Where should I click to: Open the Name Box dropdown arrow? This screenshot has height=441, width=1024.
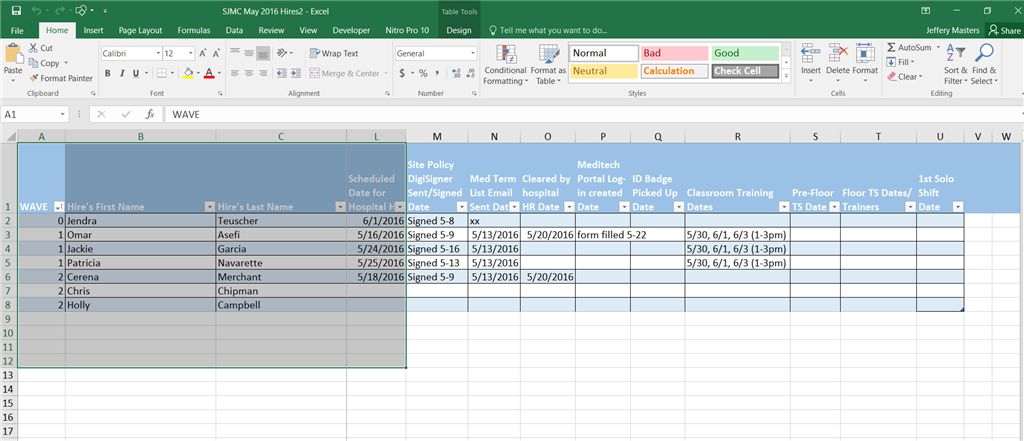[x=62, y=114]
